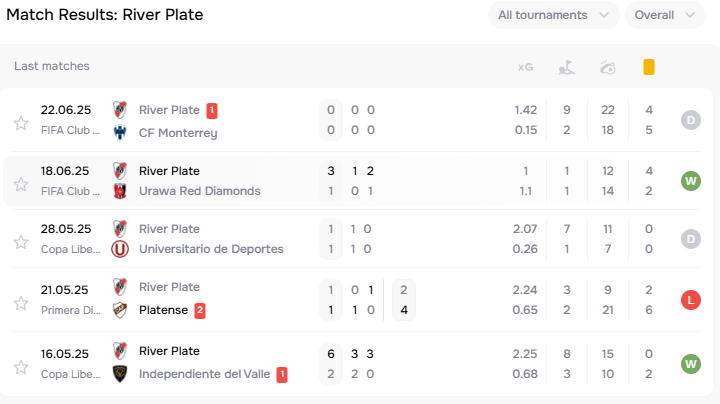Expand the Overall filter dropdown
The image size is (720, 404).
click(x=665, y=15)
